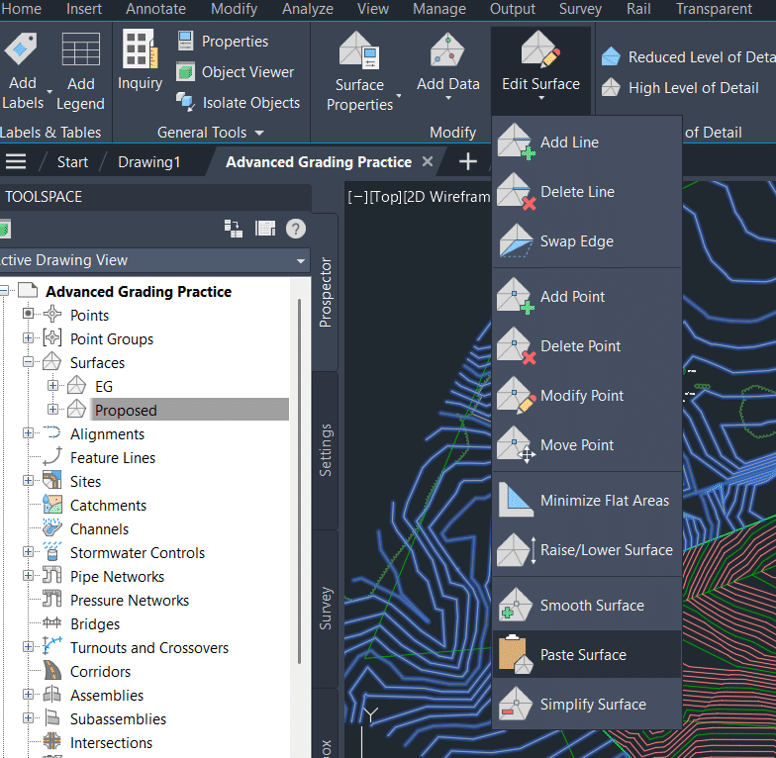Open the Inquiry tool icon
Image resolution: width=776 pixels, height=758 pixels.
(140, 48)
